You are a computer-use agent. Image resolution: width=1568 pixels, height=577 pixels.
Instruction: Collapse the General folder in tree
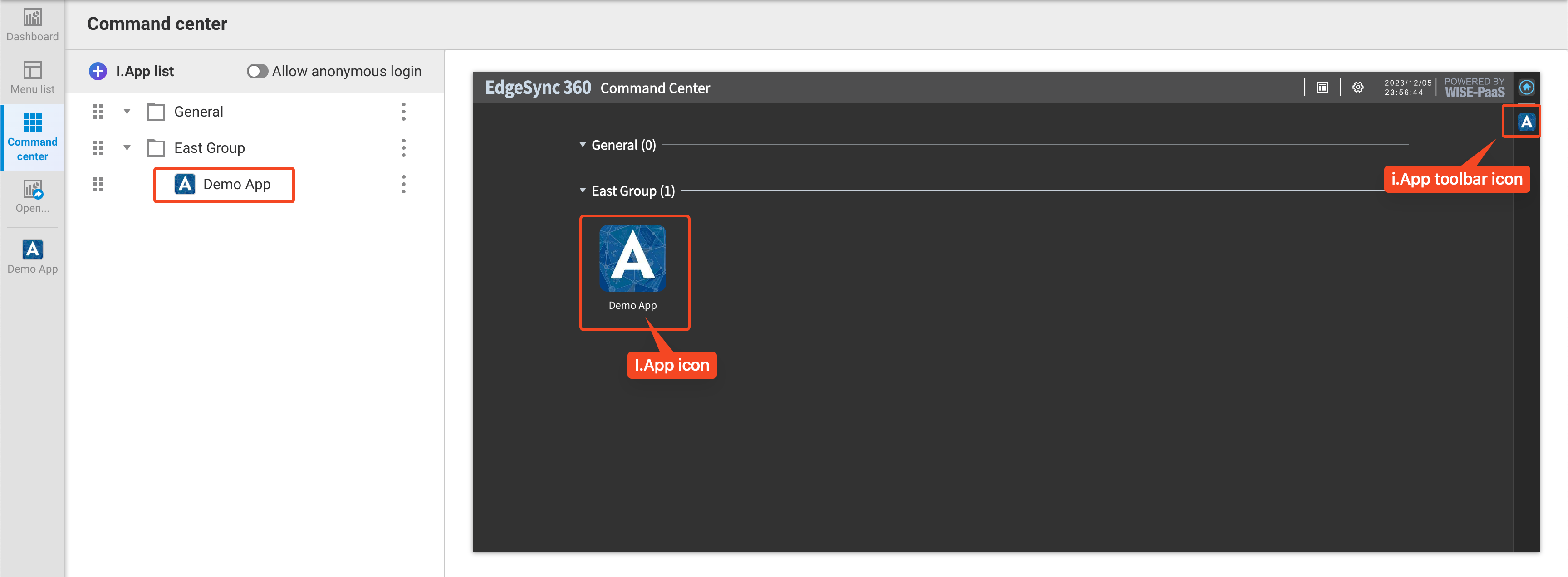(x=127, y=112)
